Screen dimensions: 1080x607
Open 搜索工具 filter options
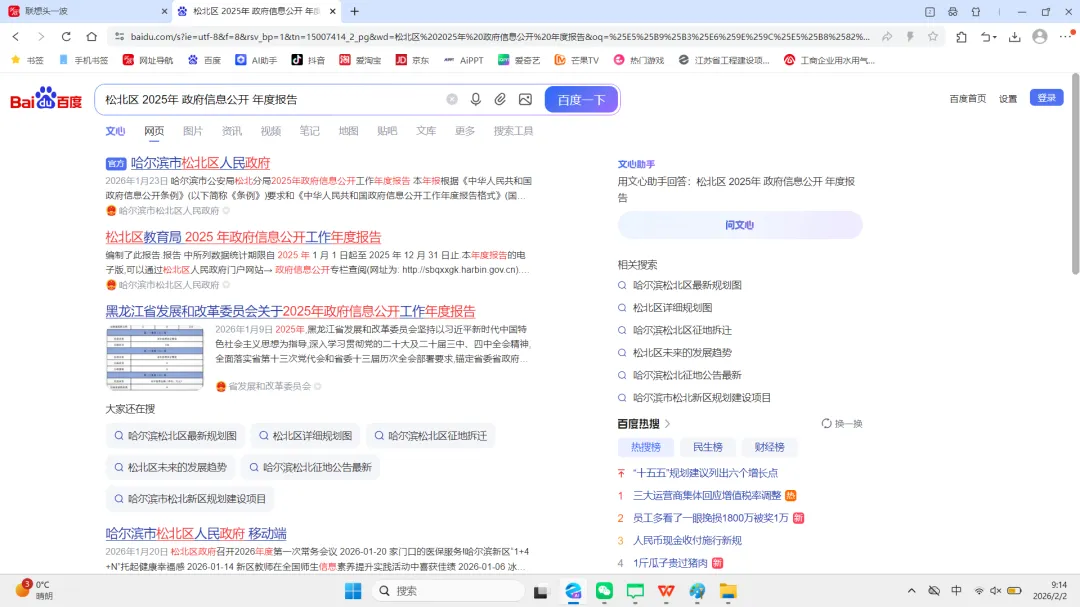click(513, 131)
